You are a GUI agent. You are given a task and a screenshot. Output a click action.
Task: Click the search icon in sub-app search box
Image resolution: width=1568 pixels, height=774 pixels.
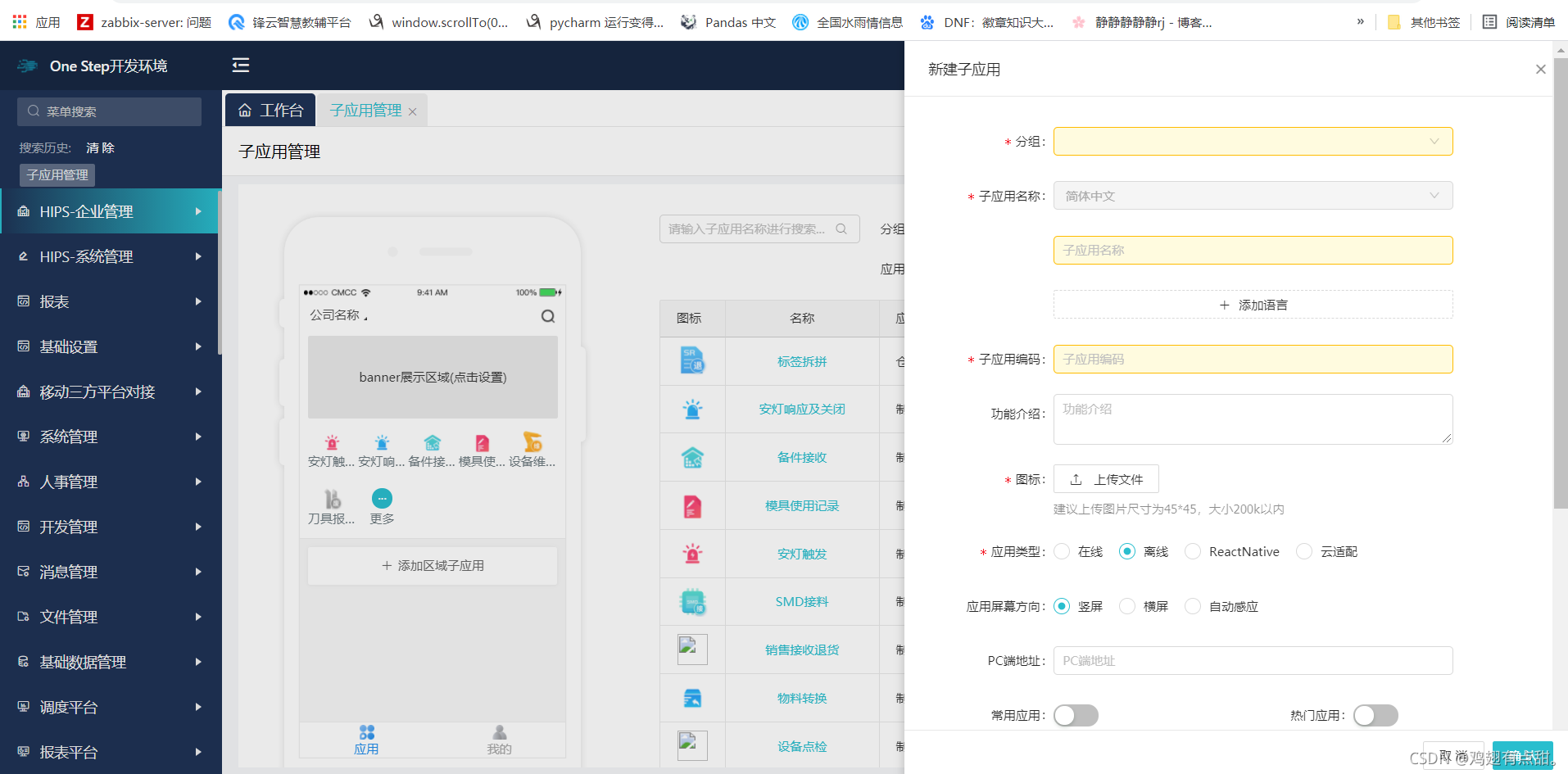tap(841, 229)
